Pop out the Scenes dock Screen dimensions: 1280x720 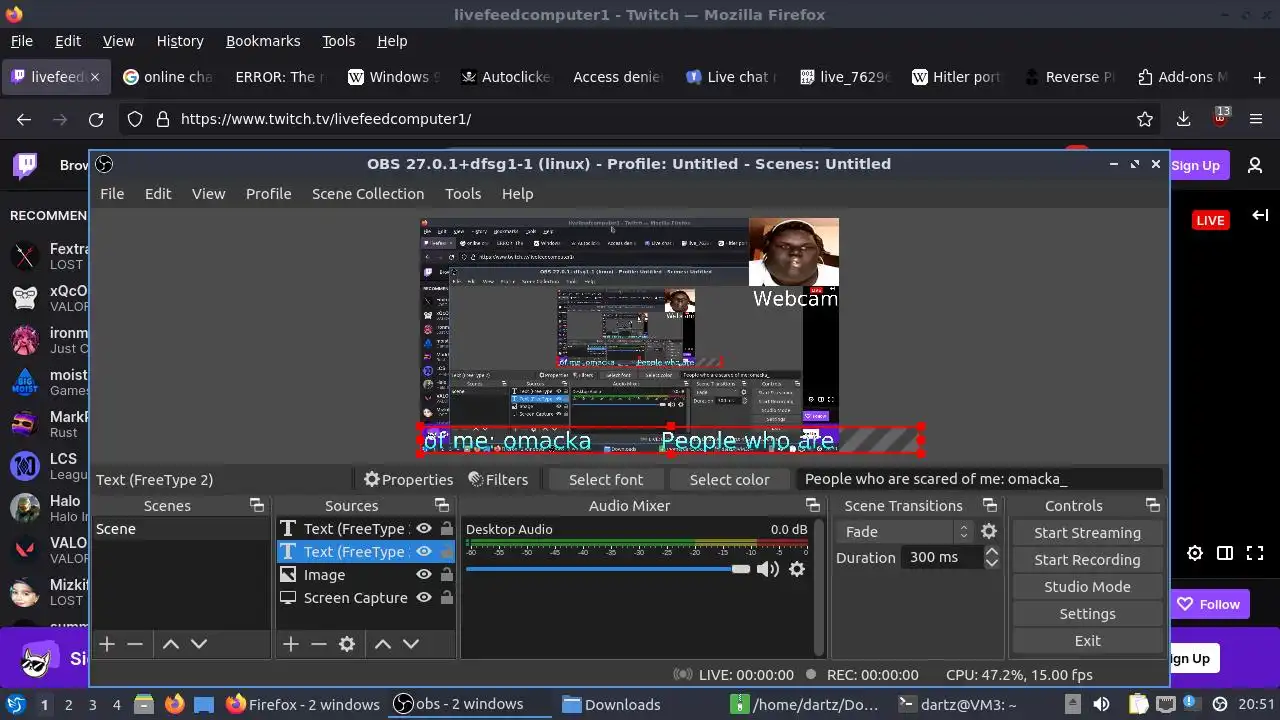point(257,505)
